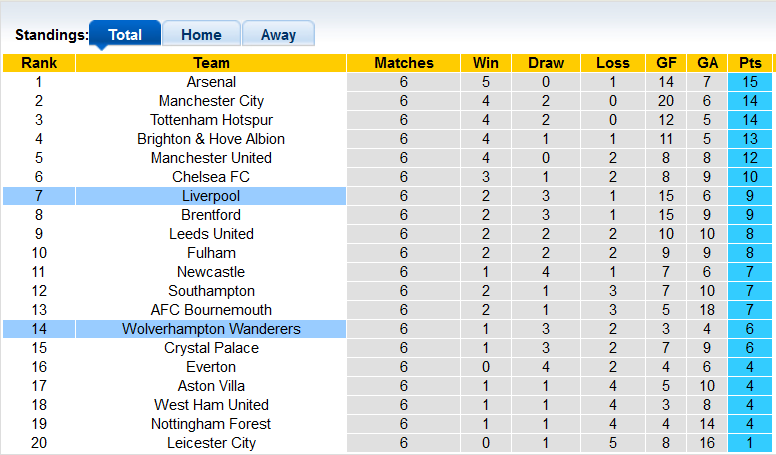Image resolution: width=776 pixels, height=455 pixels.
Task: Select Wolverhampton Wanderers highlighted row
Action: (211, 329)
